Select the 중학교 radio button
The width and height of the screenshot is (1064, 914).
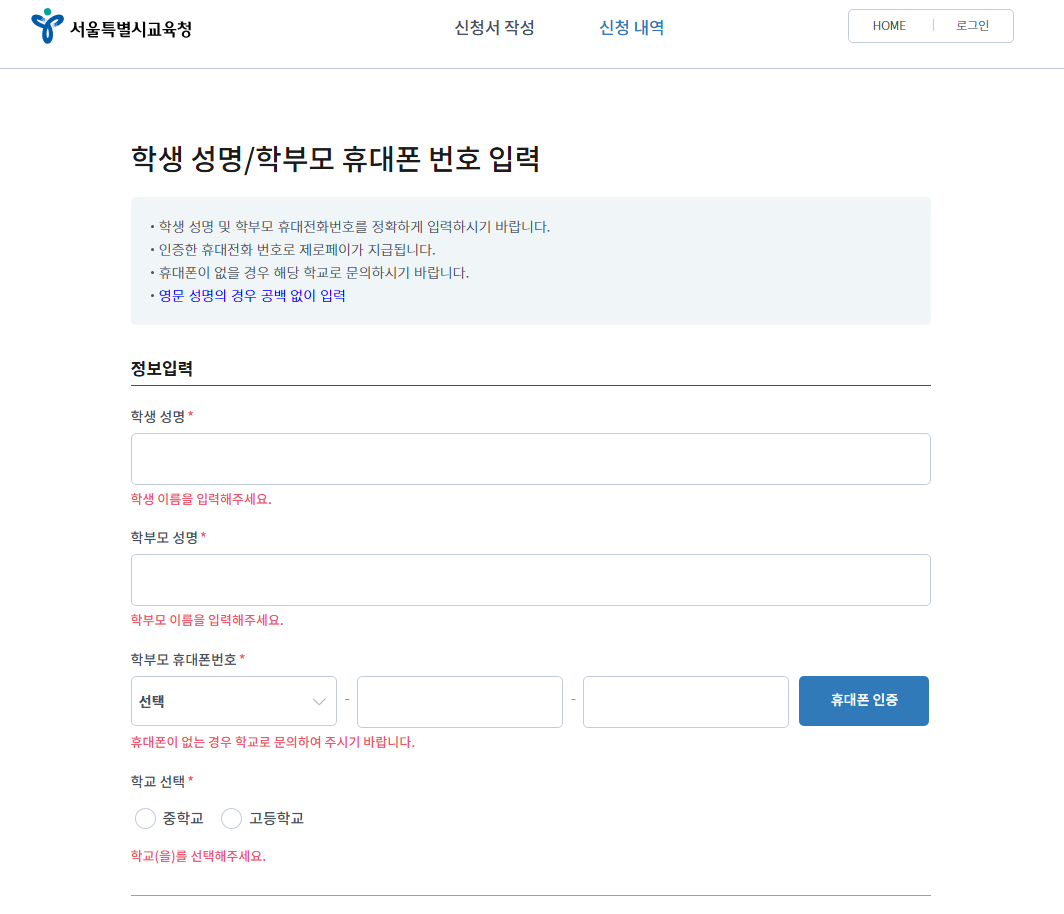[145, 818]
